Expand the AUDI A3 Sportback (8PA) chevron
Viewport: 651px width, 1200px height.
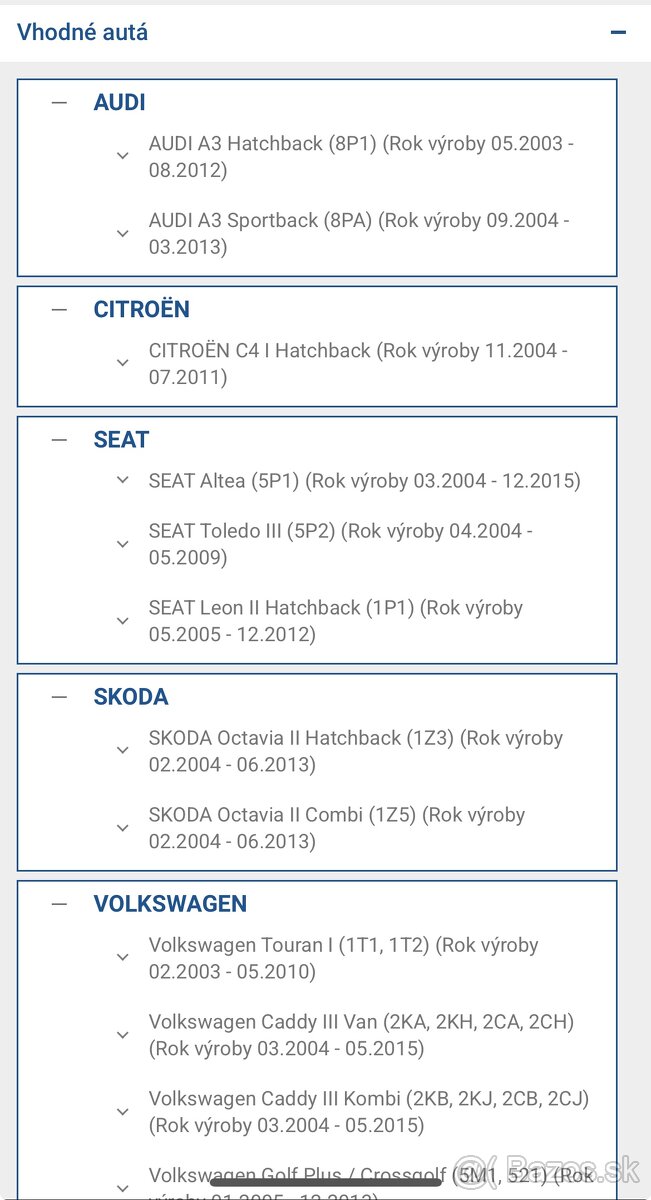(123, 233)
